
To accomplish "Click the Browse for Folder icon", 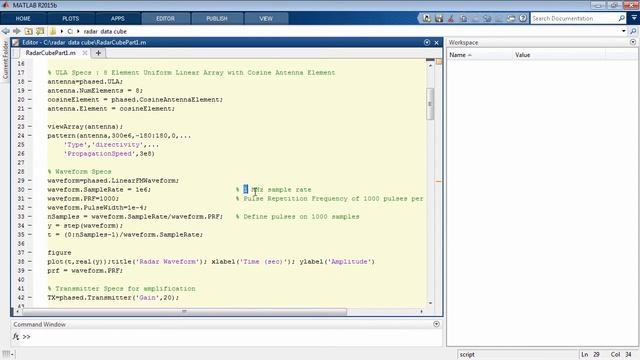I will 40,31.
